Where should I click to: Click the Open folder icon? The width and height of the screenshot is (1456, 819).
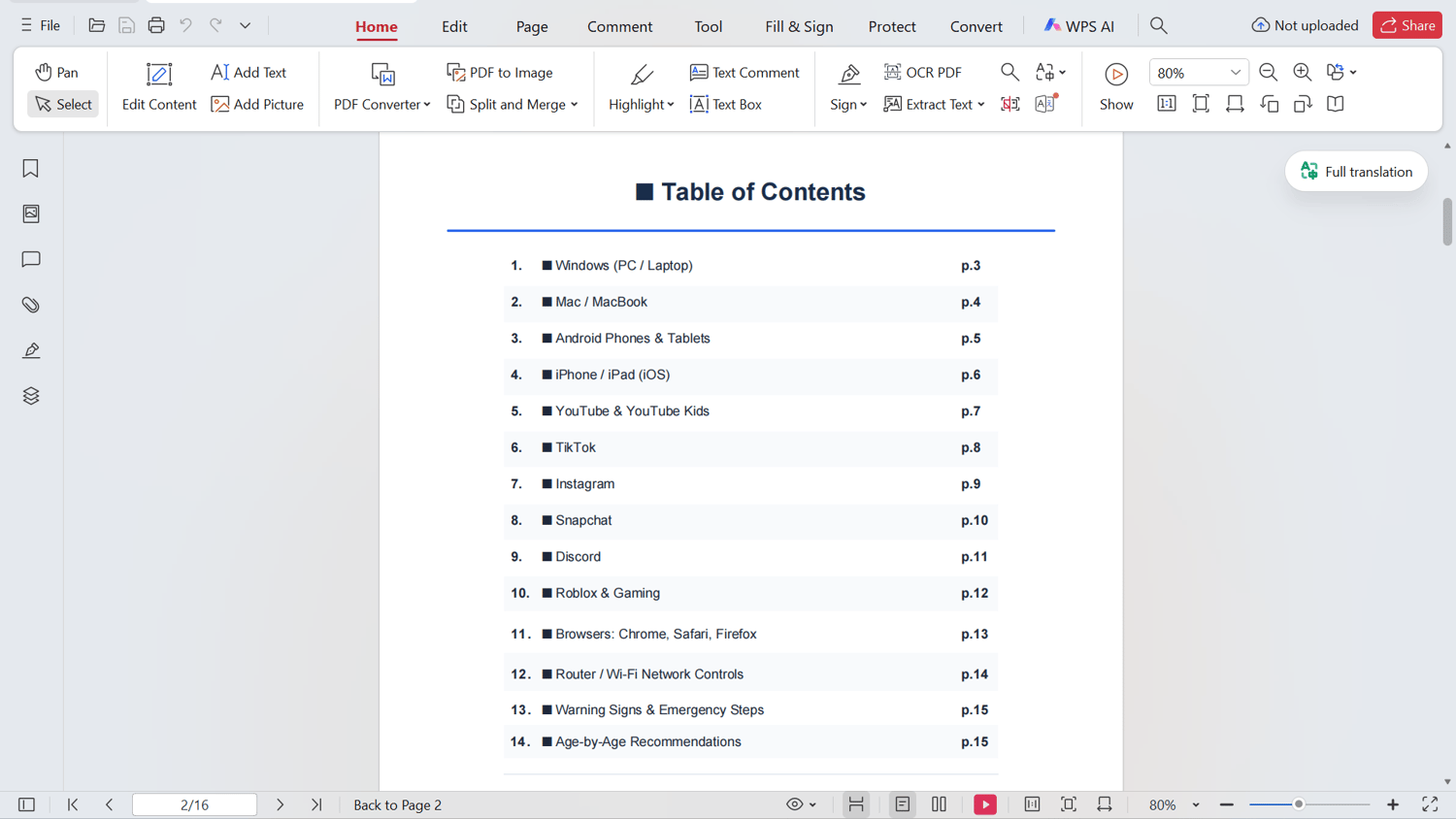pos(96,25)
